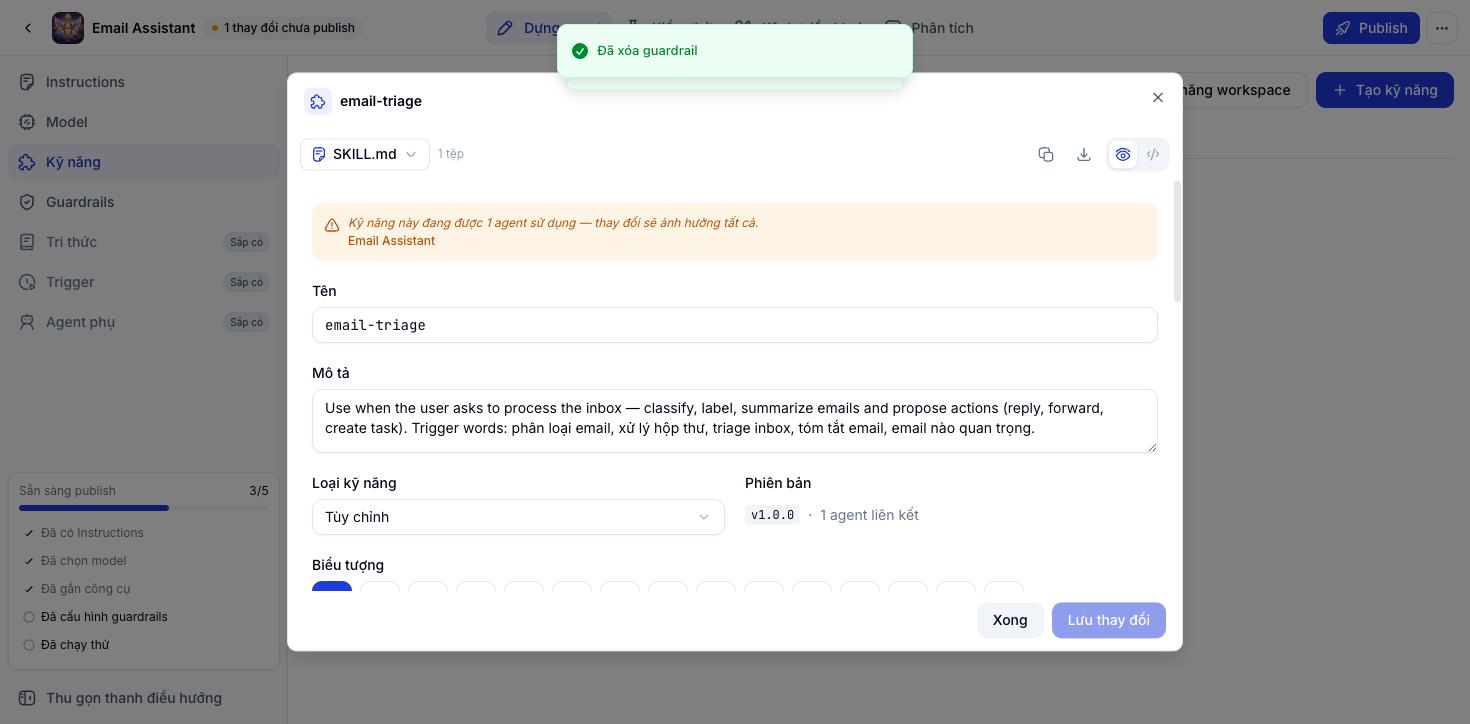This screenshot has height=724, width=1470.
Task: Copy the SKILL.md file contents
Action: point(1046,154)
